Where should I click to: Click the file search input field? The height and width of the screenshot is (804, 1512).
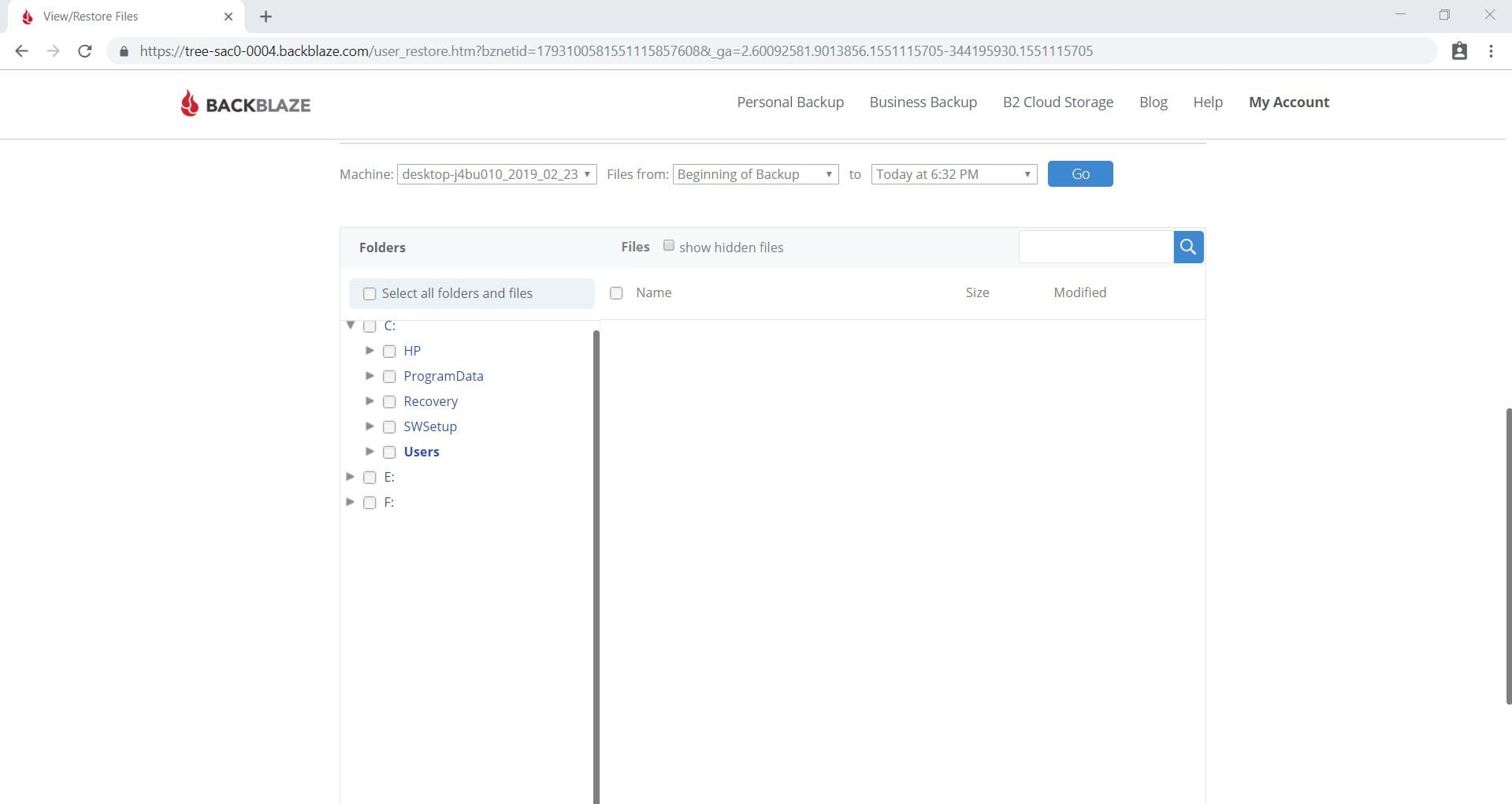(1096, 248)
